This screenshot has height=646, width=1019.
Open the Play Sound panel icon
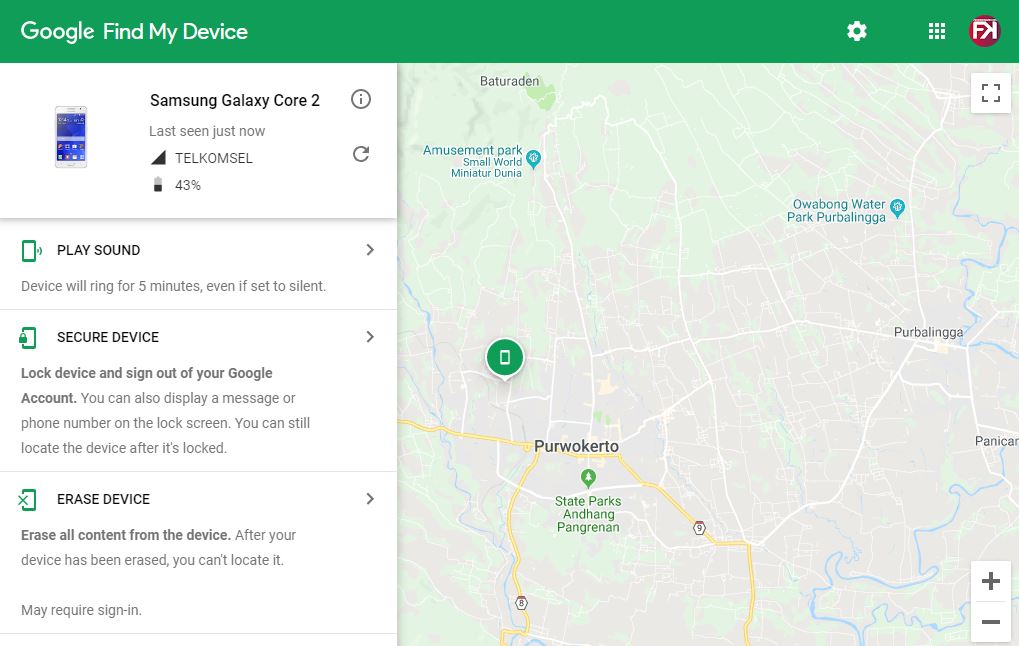tap(32, 250)
